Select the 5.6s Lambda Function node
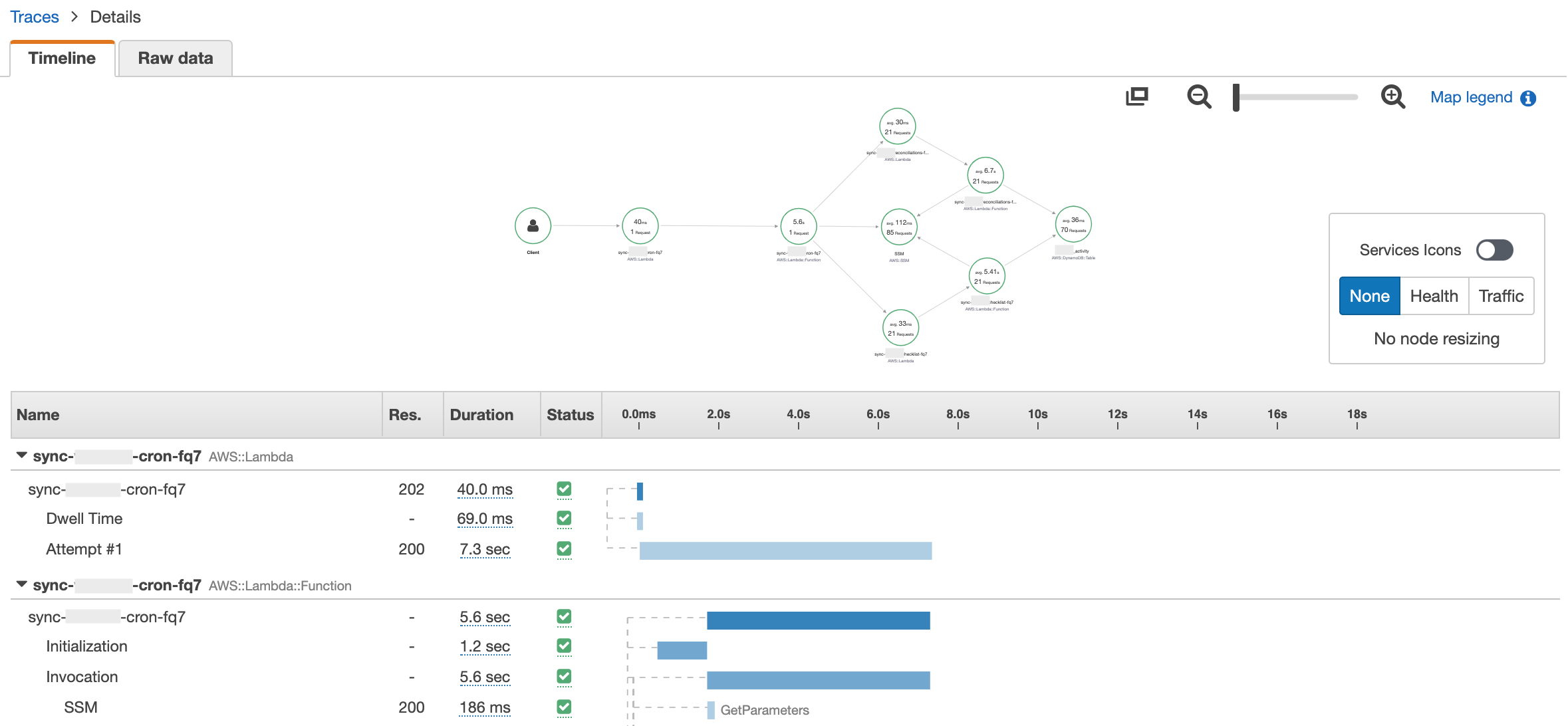The width and height of the screenshot is (1568, 726). (x=799, y=226)
